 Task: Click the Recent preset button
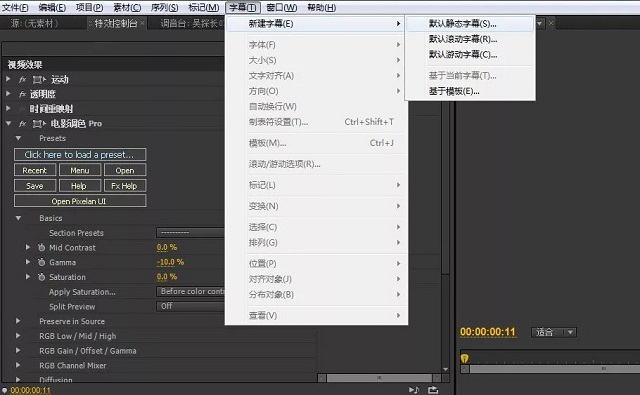point(35,170)
